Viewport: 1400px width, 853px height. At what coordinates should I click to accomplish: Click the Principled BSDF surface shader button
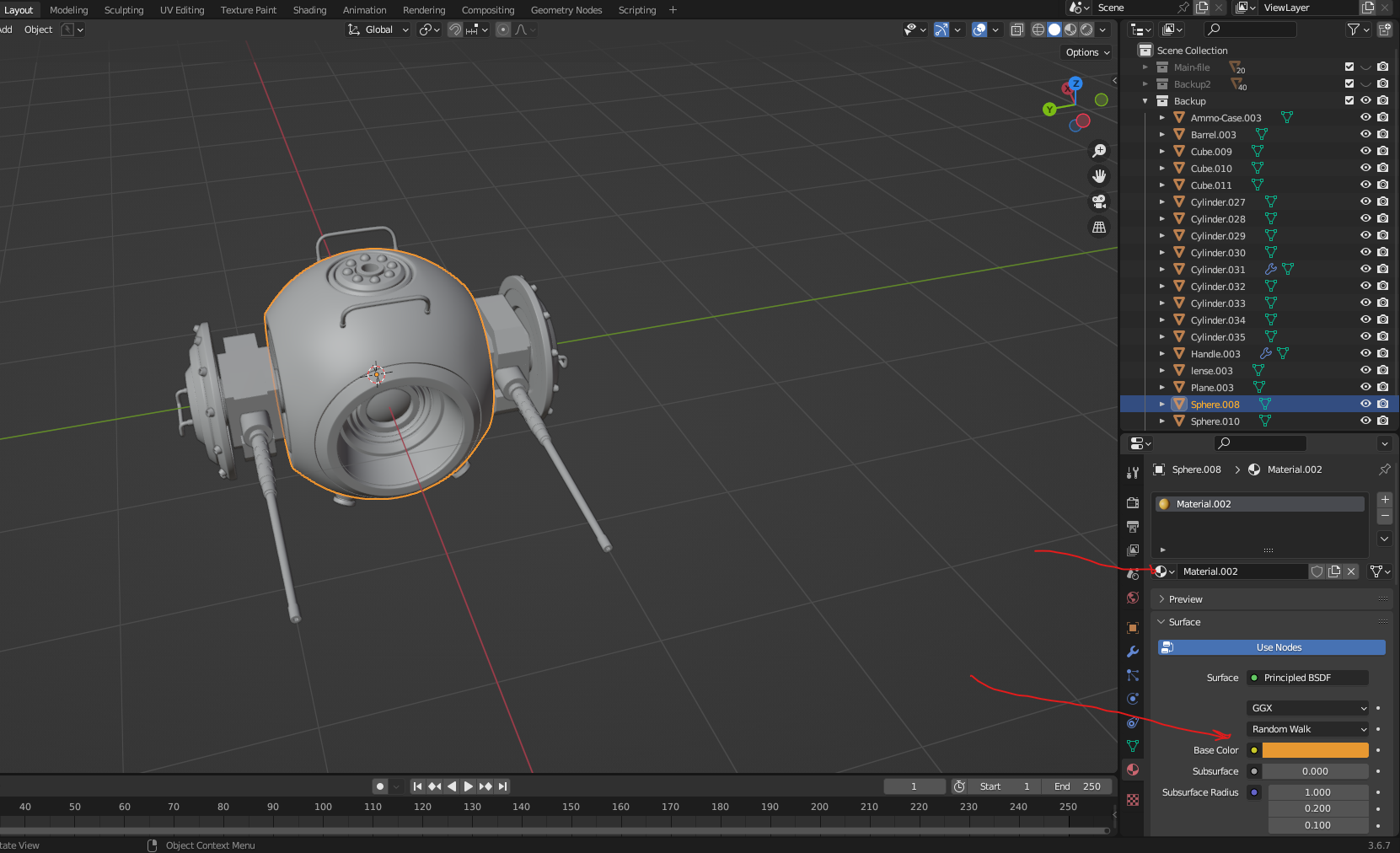1308,678
